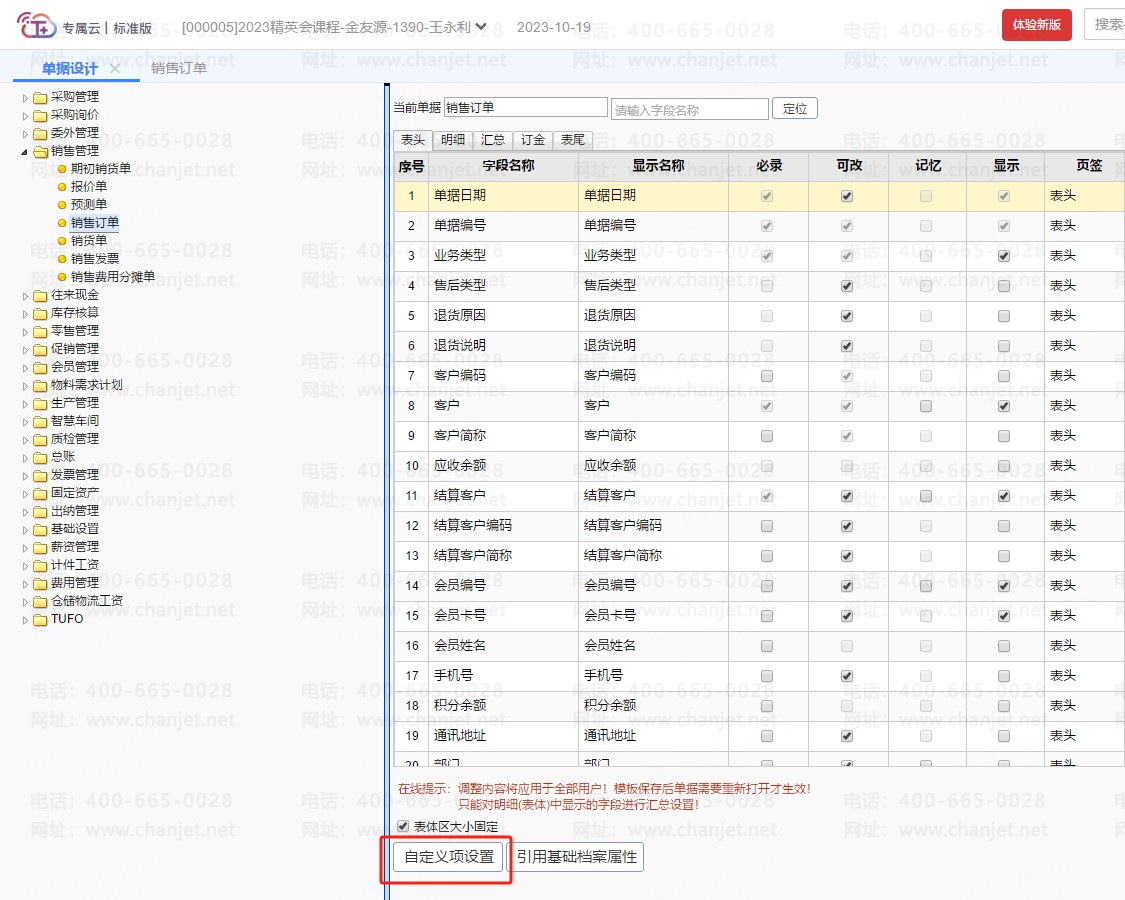Click the date 2023-10-19 in header
The image size is (1125, 900).
[554, 27]
